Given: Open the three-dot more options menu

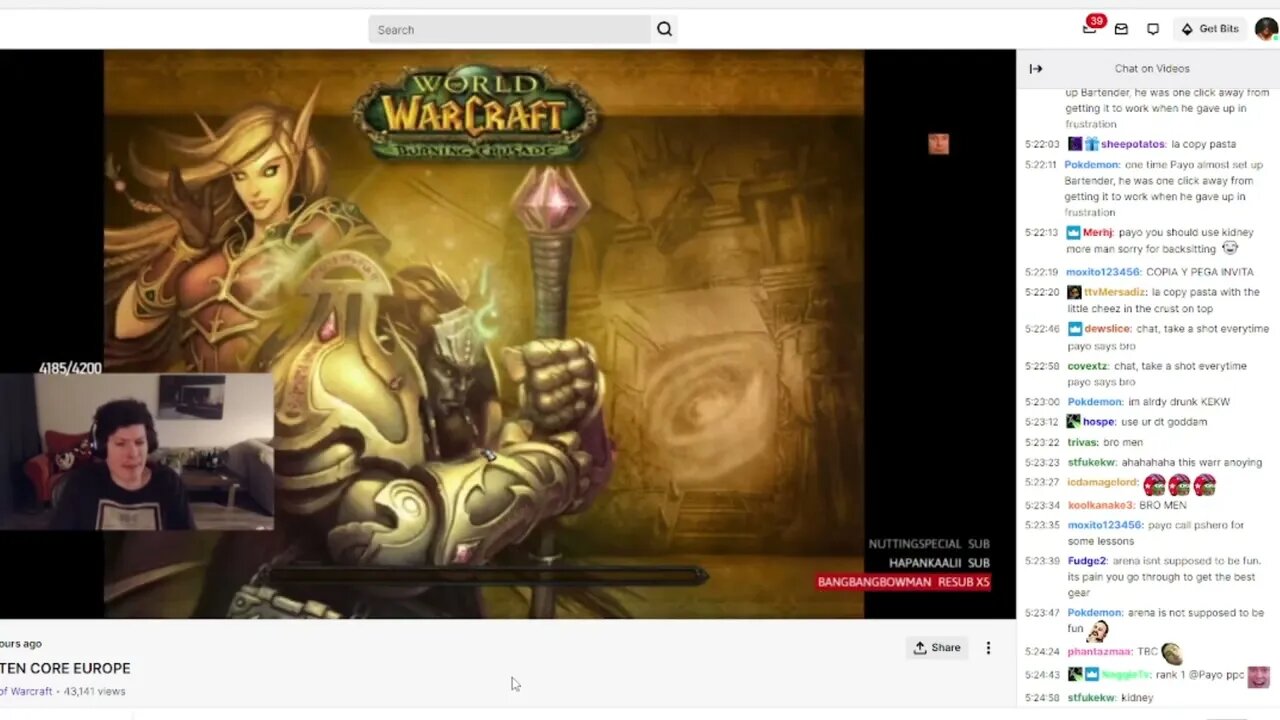Looking at the screenshot, I should (x=988, y=648).
